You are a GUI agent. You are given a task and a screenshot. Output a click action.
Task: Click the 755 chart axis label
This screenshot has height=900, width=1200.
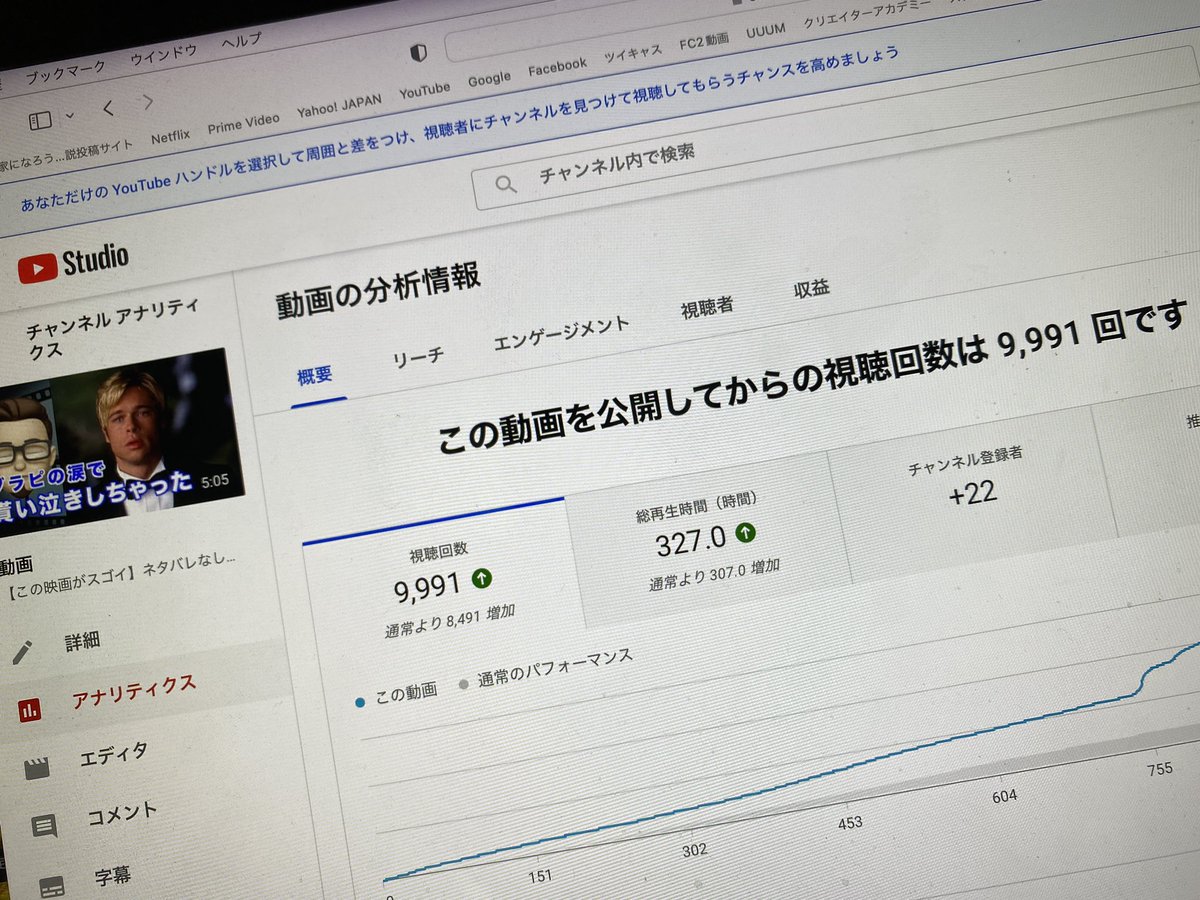[x=1160, y=768]
